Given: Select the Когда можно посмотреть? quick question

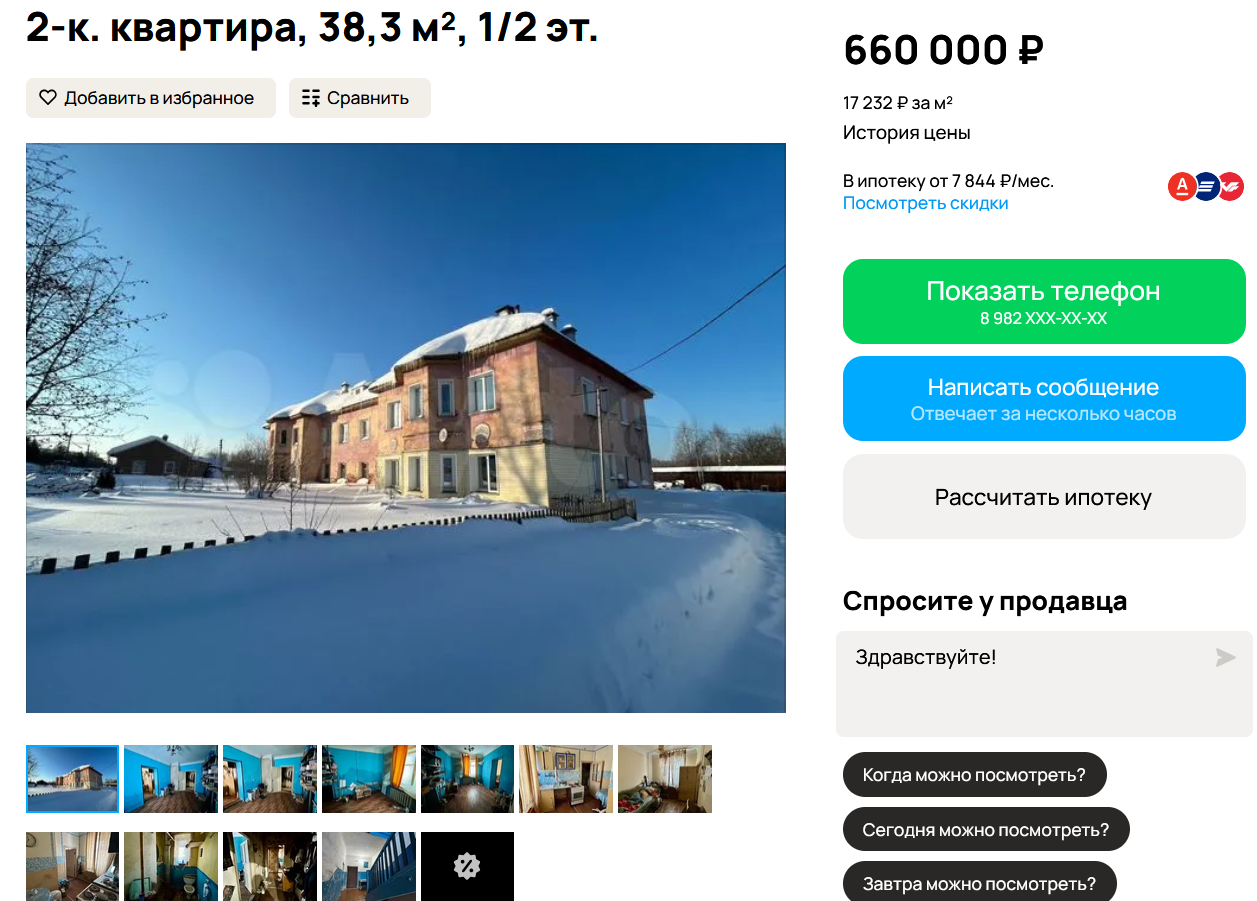Looking at the screenshot, I should (974, 775).
